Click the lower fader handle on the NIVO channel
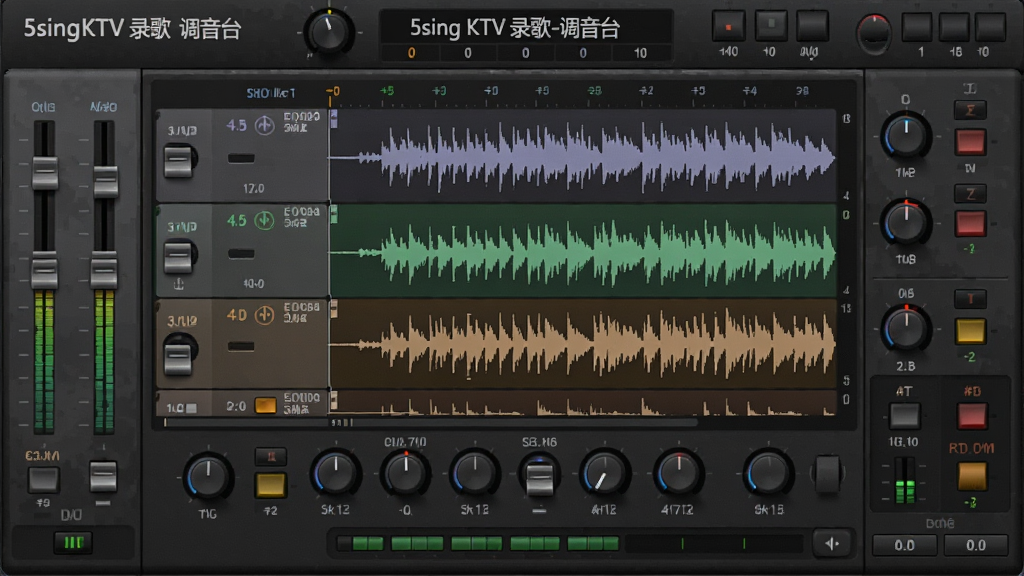 [x=104, y=271]
